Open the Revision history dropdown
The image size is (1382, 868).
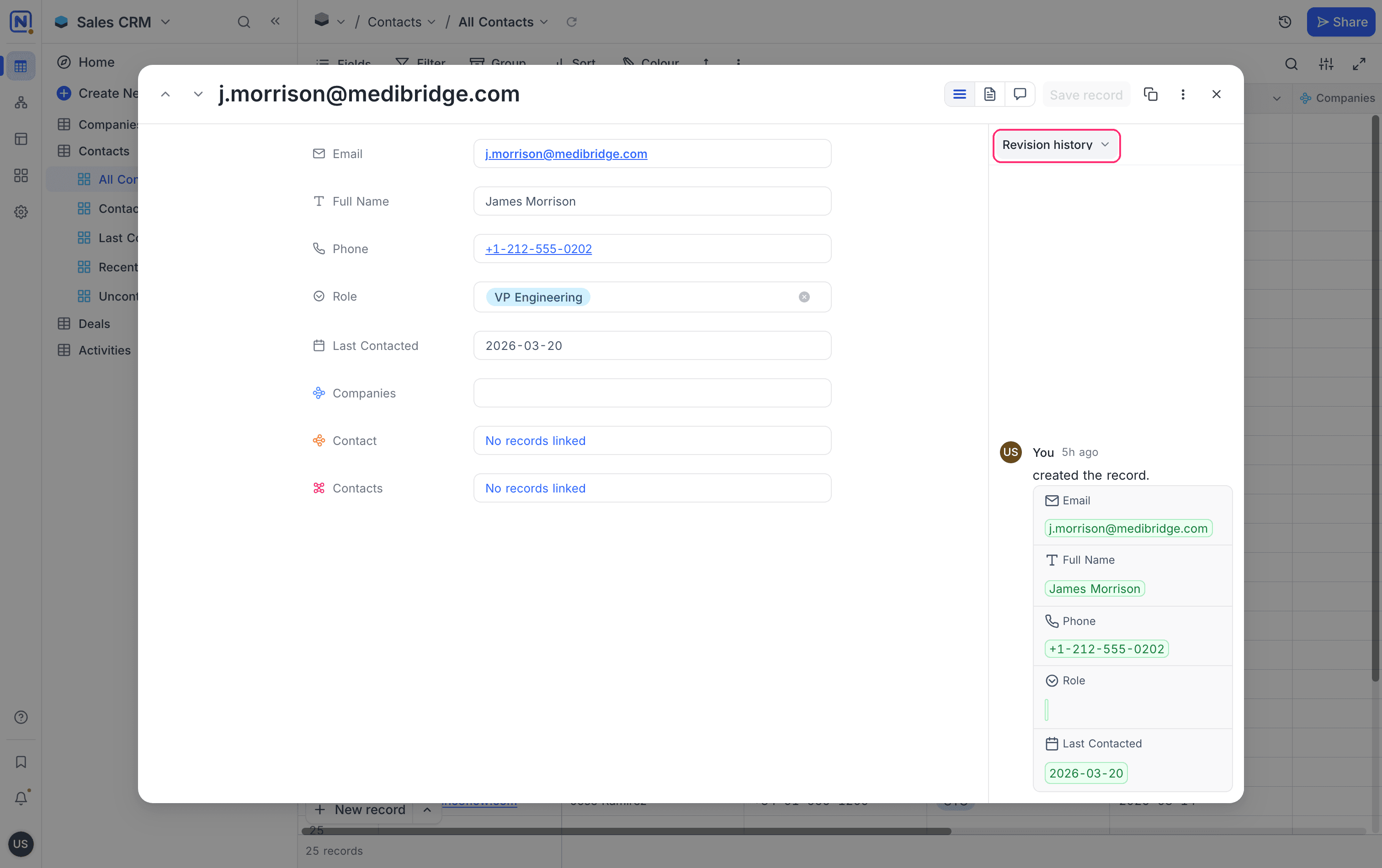(1056, 145)
